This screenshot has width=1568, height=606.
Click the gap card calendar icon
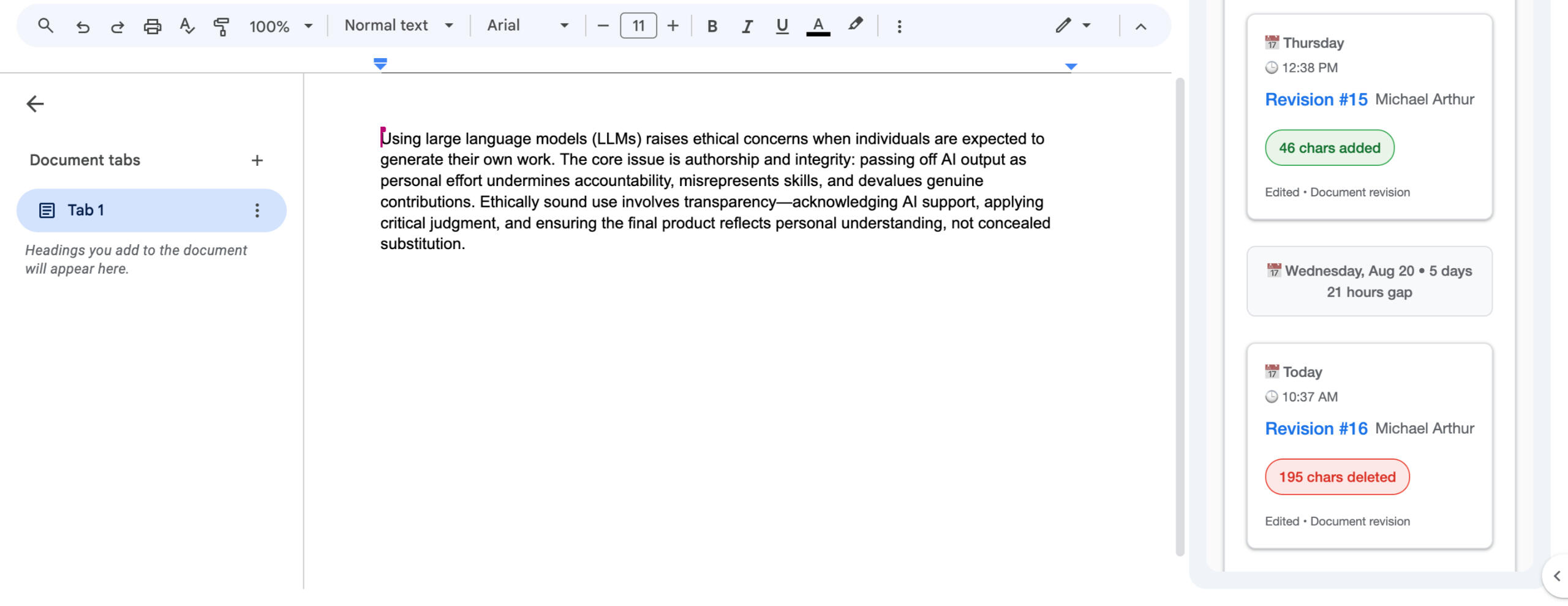(x=1274, y=271)
